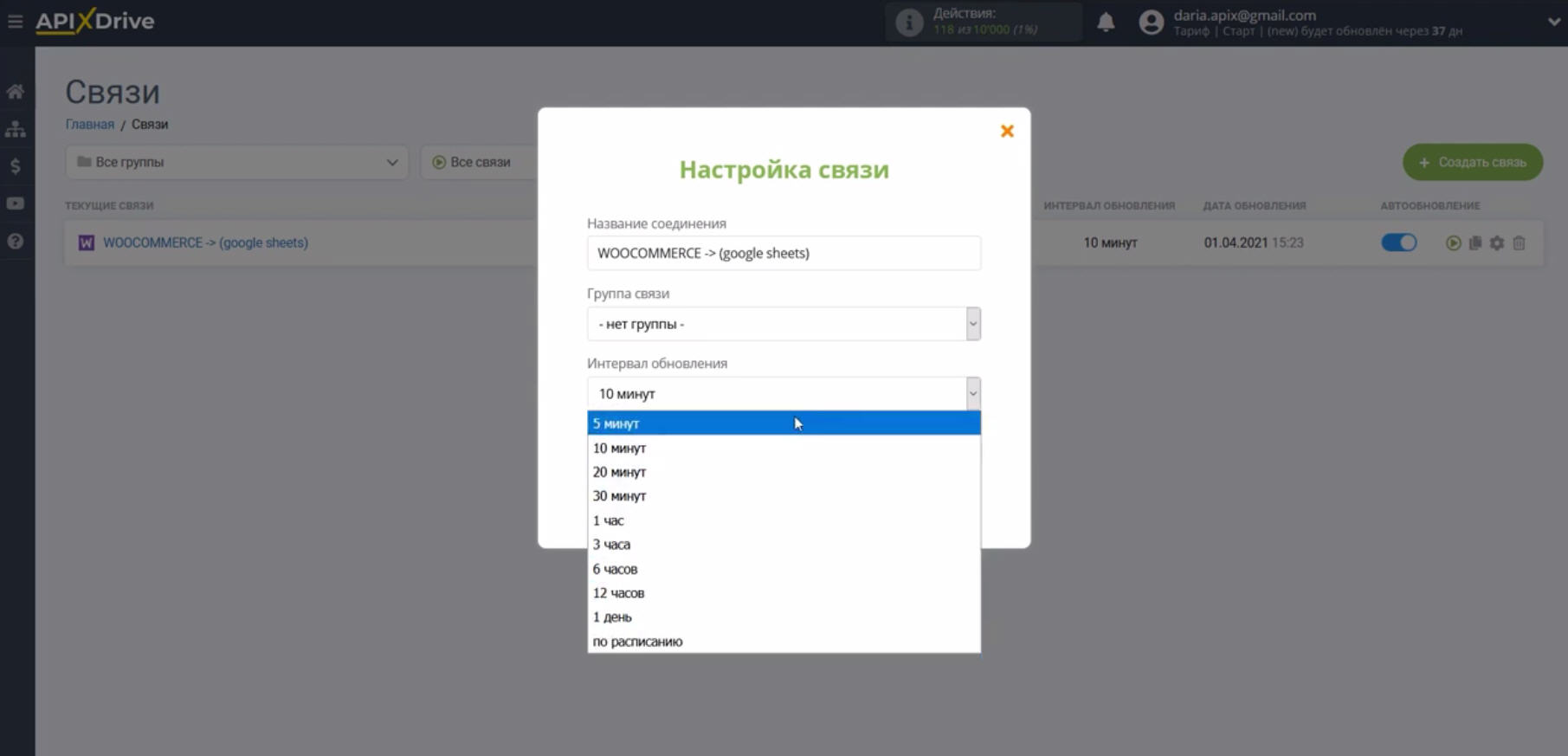Select the '3 часа' option
This screenshot has height=756, width=1568.
784,545
